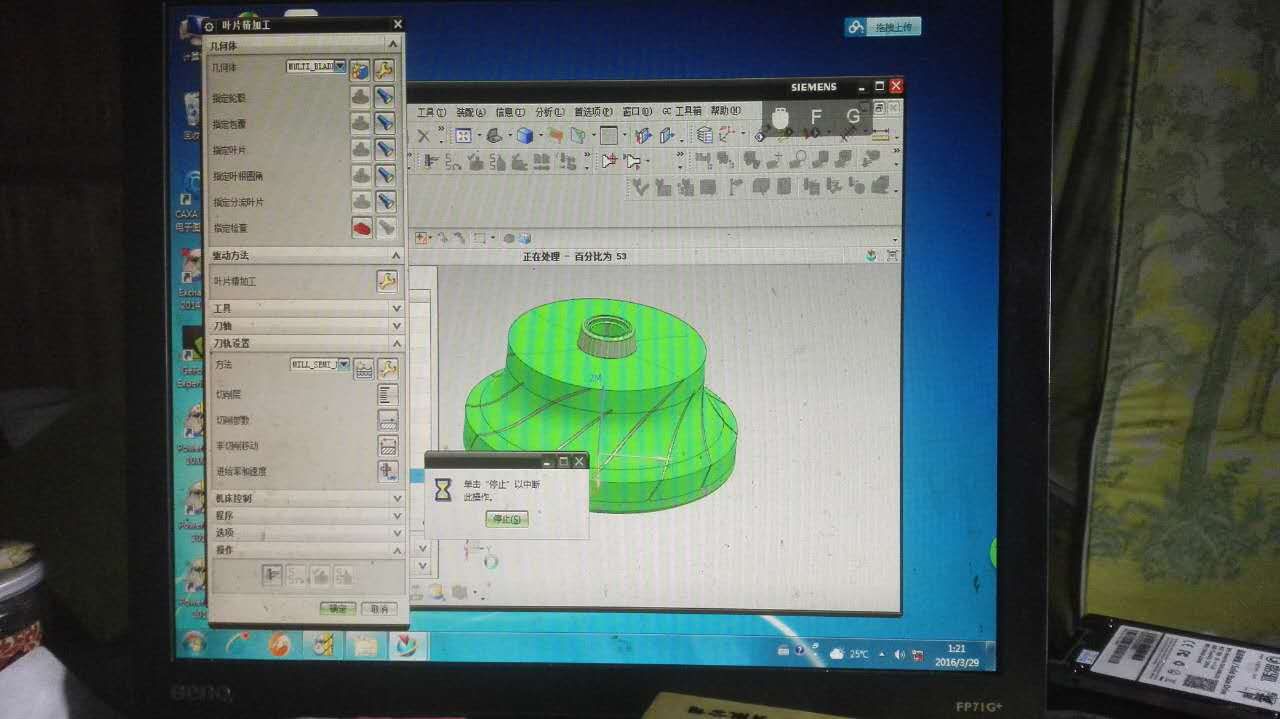Click the layer settings icon in the NX toolbar

click(x=705, y=135)
